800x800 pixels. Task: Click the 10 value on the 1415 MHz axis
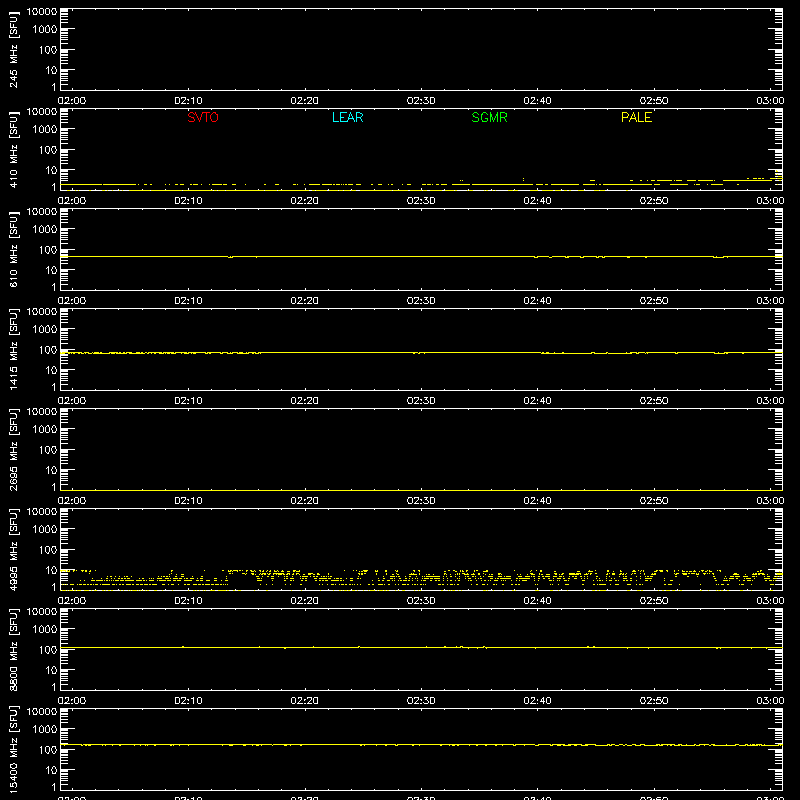tap(51, 370)
